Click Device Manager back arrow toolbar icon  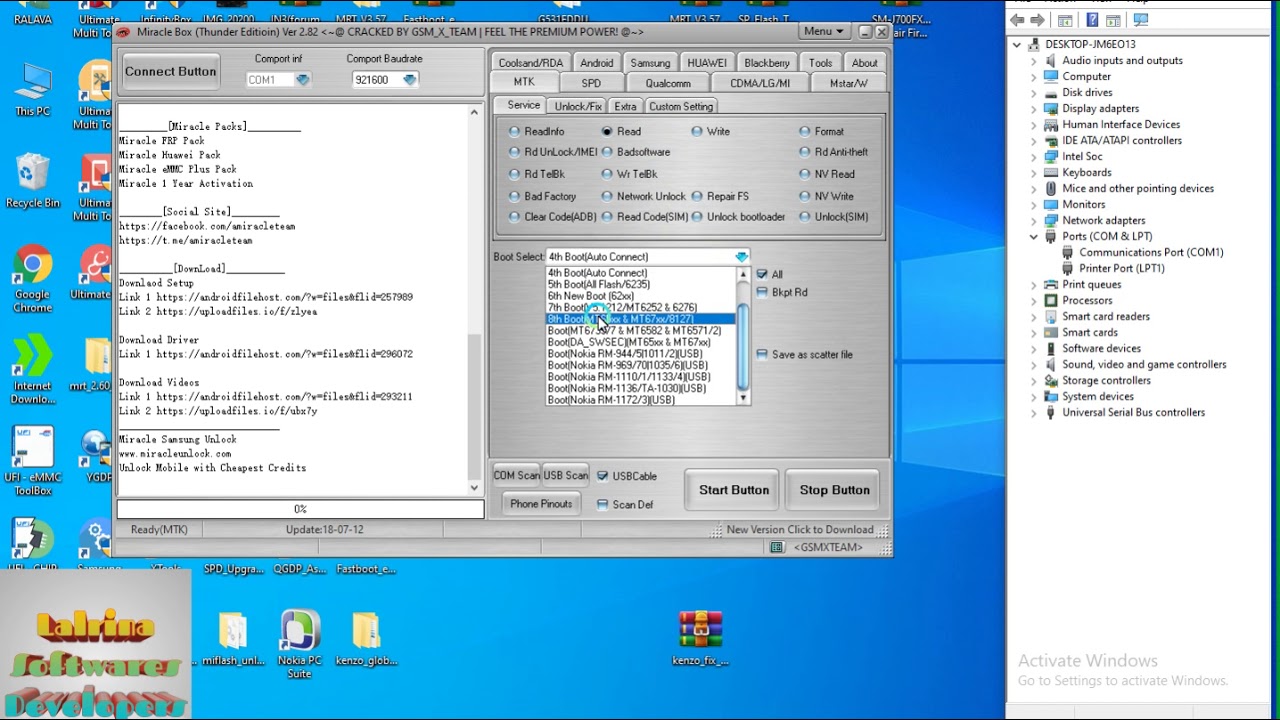click(1017, 20)
